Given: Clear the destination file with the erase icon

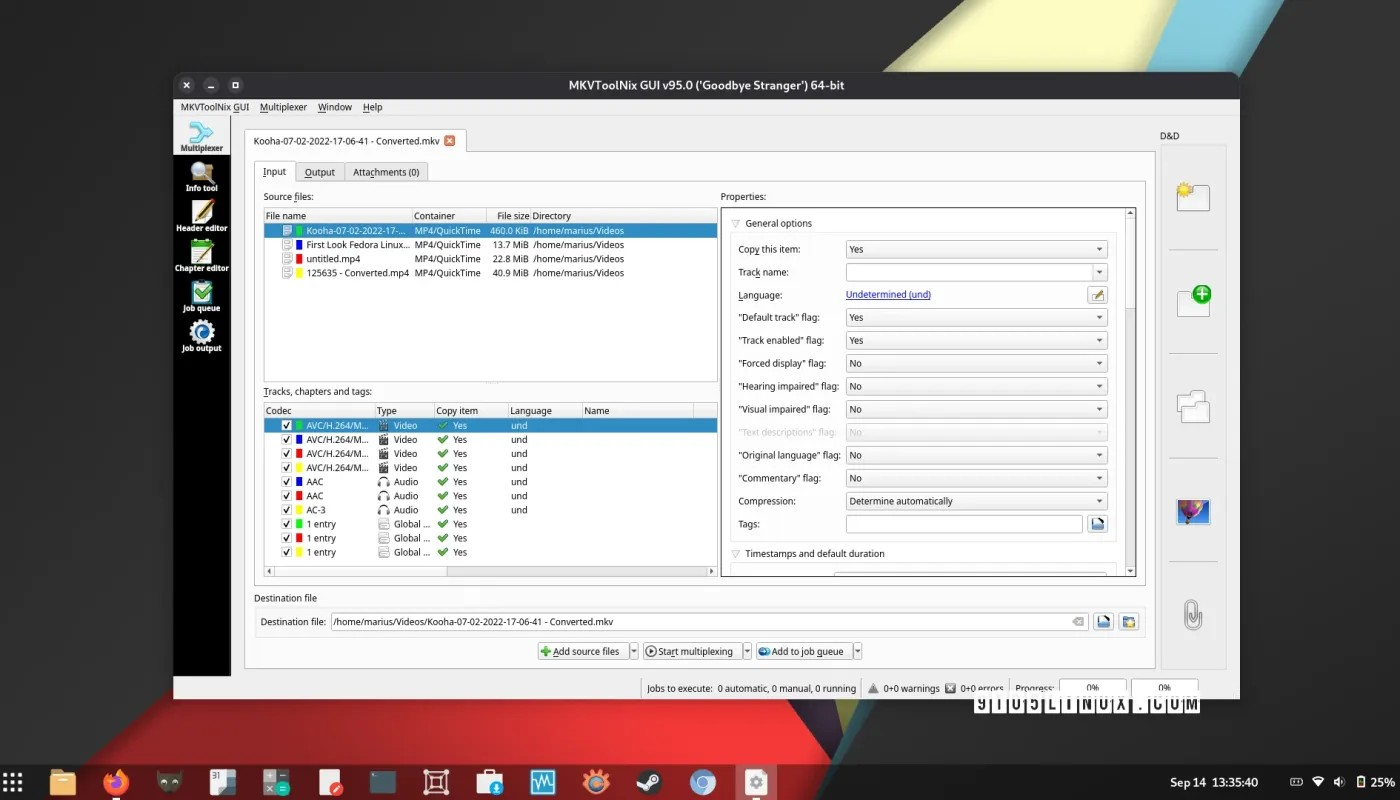Looking at the screenshot, I should (1077, 621).
